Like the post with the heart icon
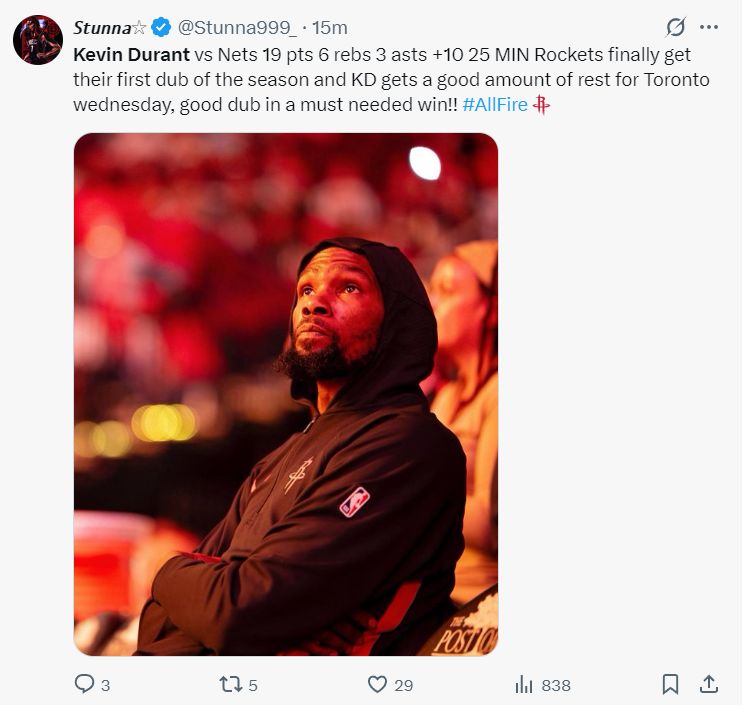The height and width of the screenshot is (705, 742). pyautogui.click(x=377, y=684)
